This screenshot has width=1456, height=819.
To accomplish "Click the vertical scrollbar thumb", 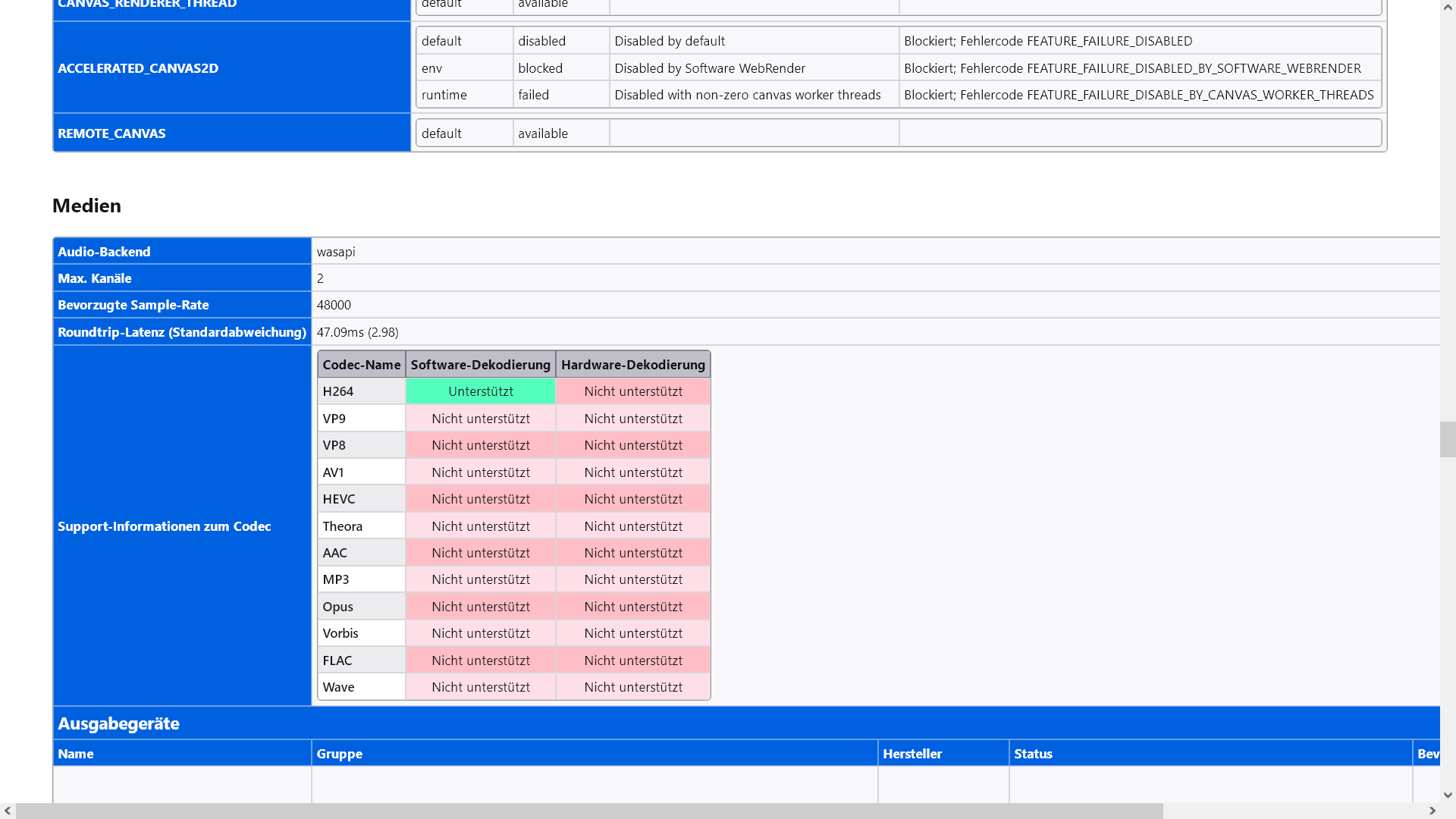I will 1448,439.
